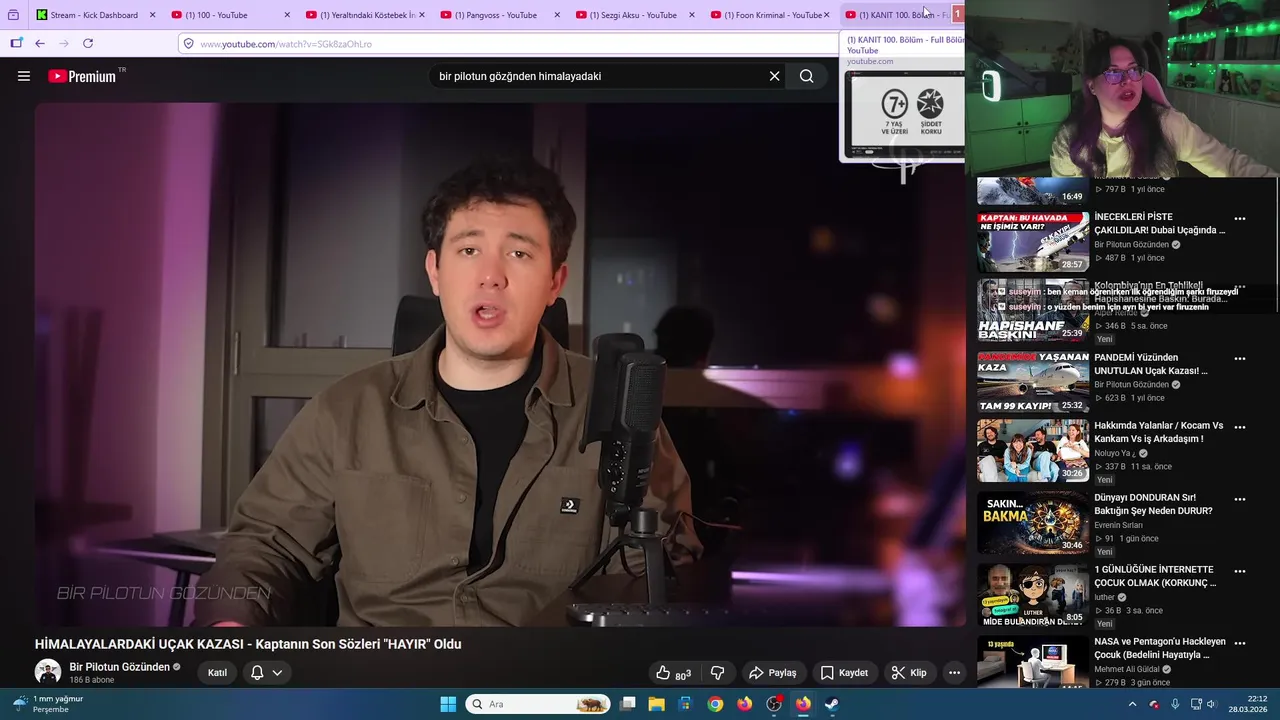Go forward with browser forward arrow
This screenshot has height=720, width=1280.
(x=64, y=43)
